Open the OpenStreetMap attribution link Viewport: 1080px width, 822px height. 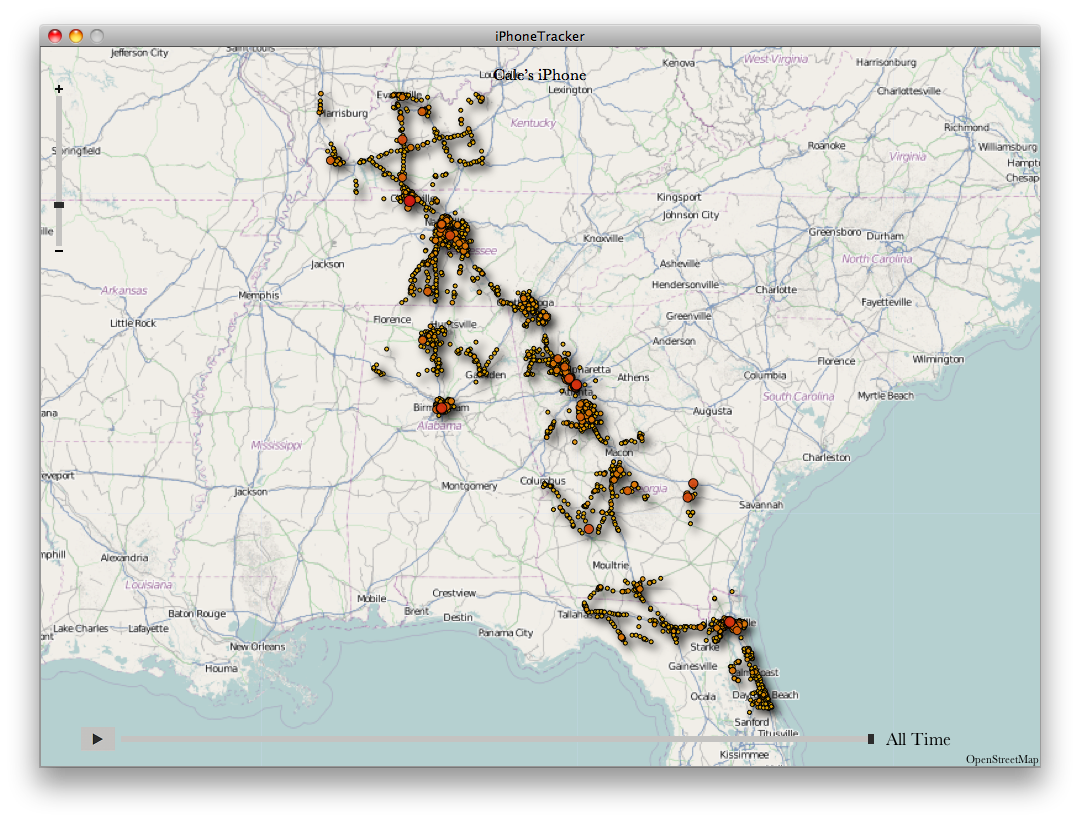pos(1001,759)
